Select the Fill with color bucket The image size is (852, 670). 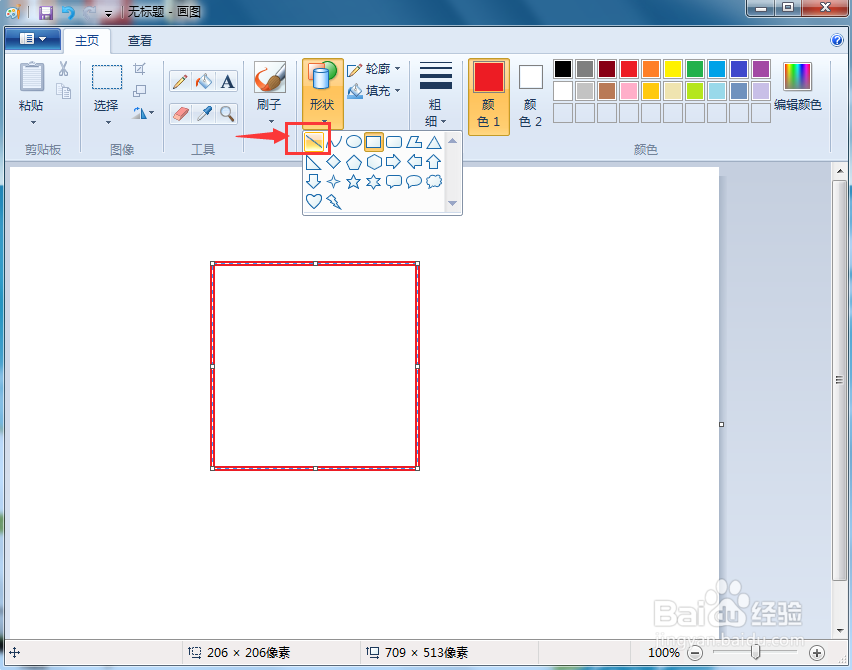coord(204,82)
